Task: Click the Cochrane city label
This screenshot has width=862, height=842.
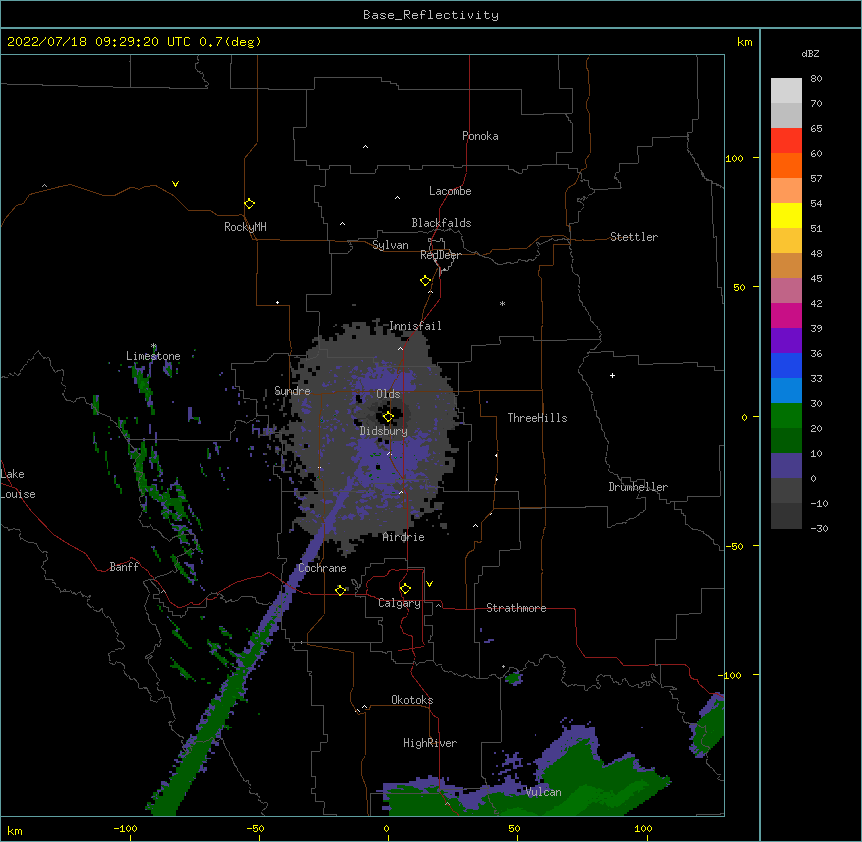Action: [322, 568]
